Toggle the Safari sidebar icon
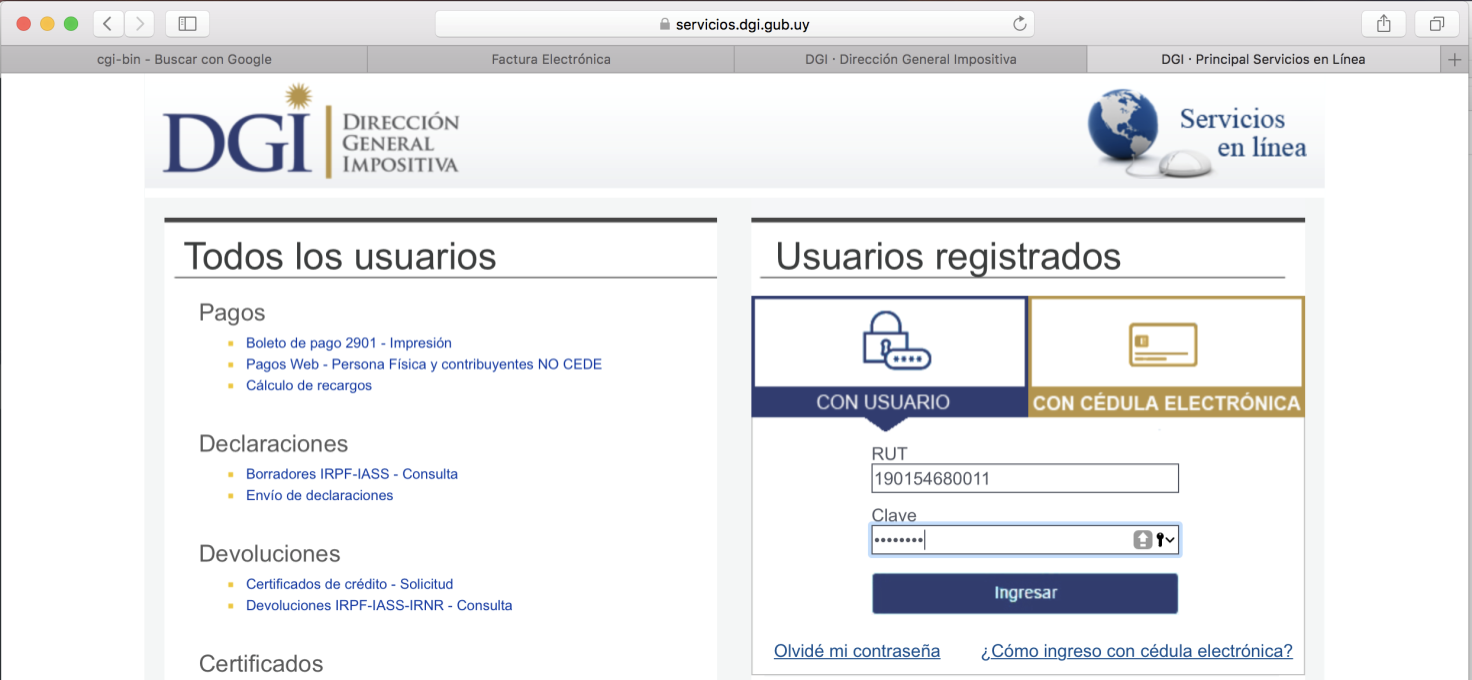Image resolution: width=1472 pixels, height=680 pixels. [x=187, y=24]
